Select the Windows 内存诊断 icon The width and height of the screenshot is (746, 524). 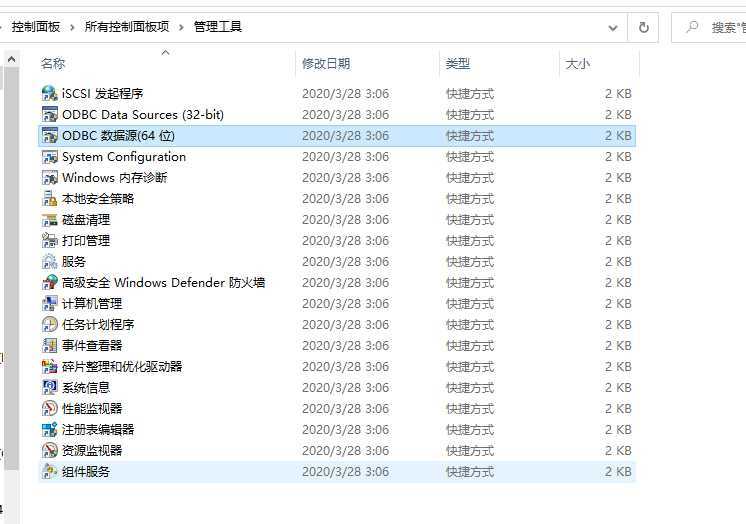49,178
